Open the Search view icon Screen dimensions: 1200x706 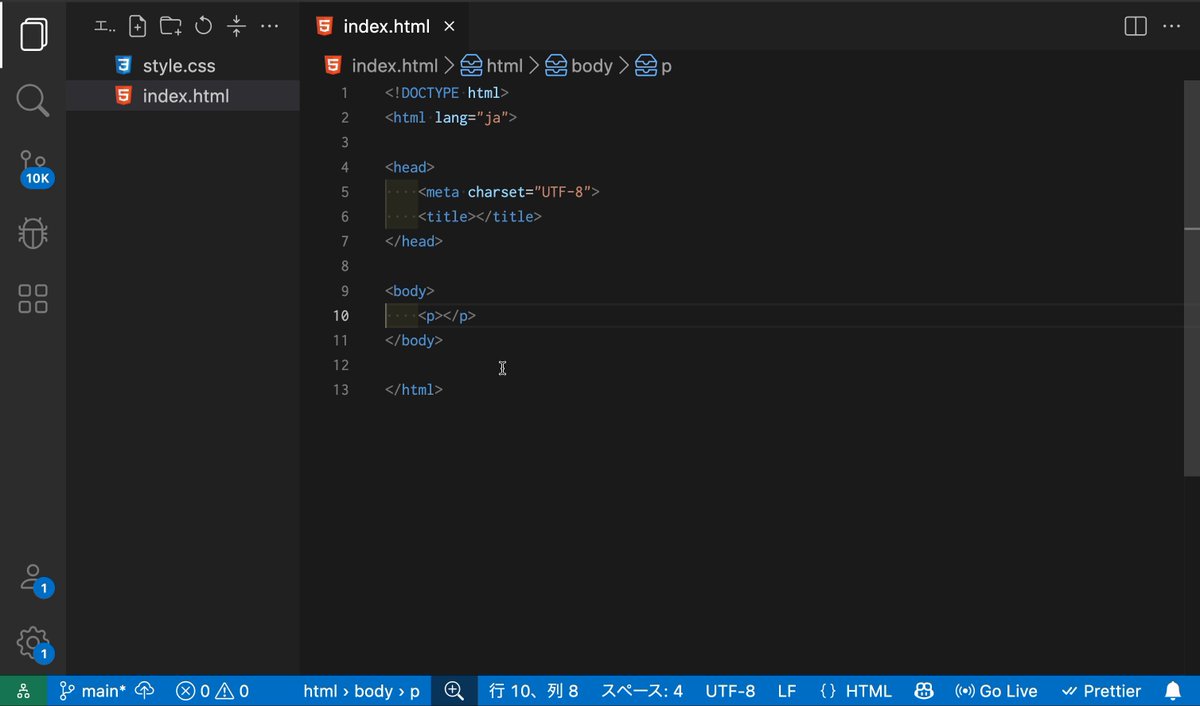(x=33, y=100)
